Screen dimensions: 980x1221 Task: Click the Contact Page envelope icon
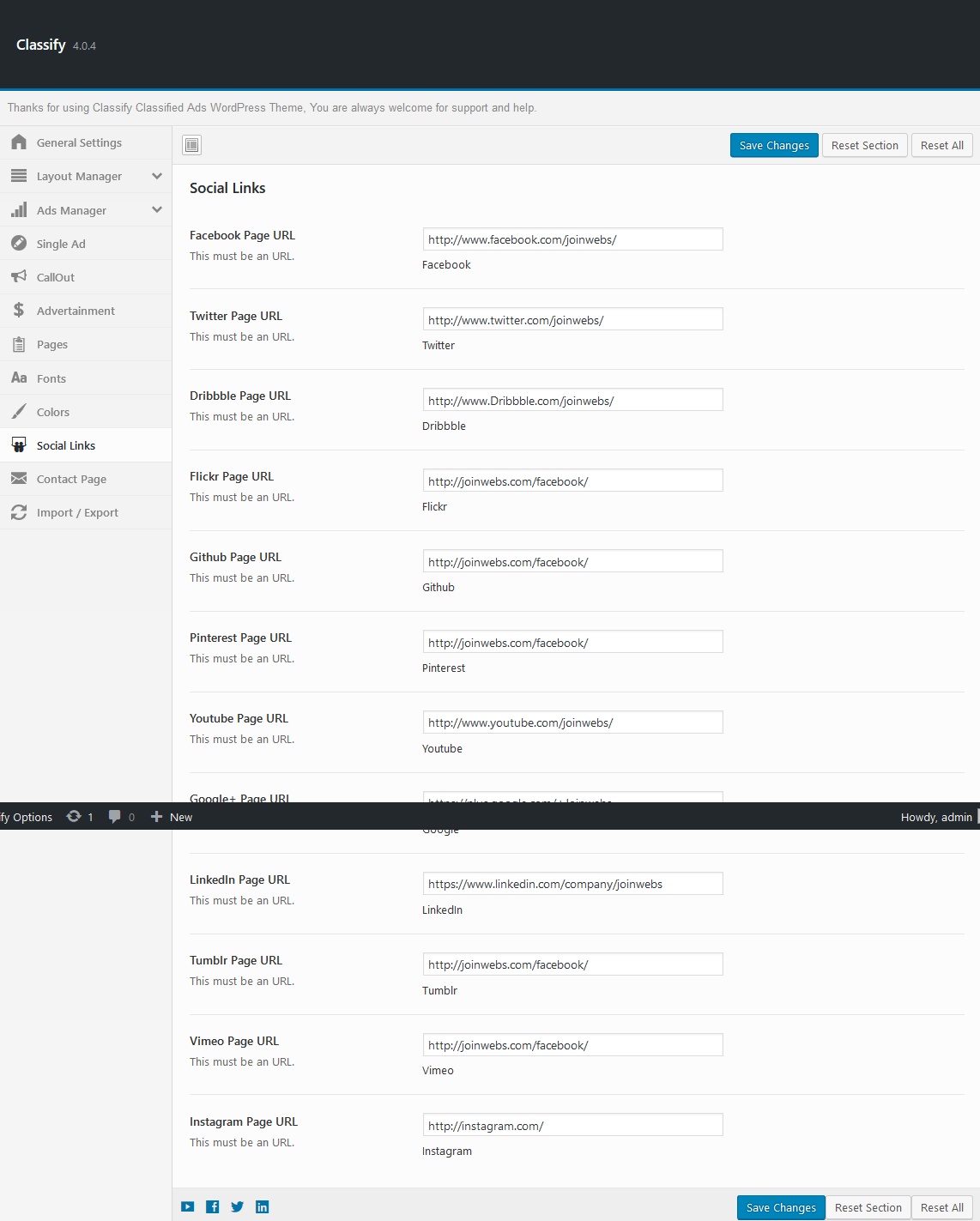(x=19, y=479)
